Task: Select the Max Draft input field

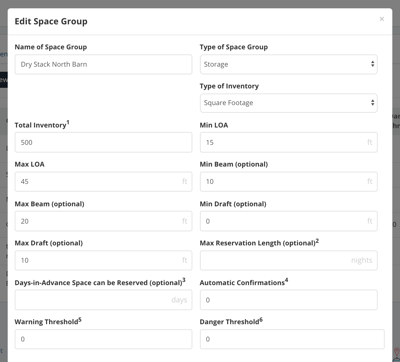Action: coord(103,260)
